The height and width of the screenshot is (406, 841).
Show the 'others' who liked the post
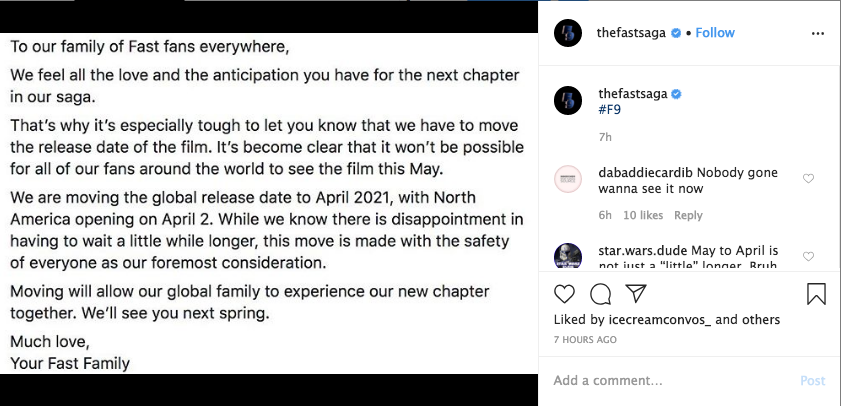[761, 320]
